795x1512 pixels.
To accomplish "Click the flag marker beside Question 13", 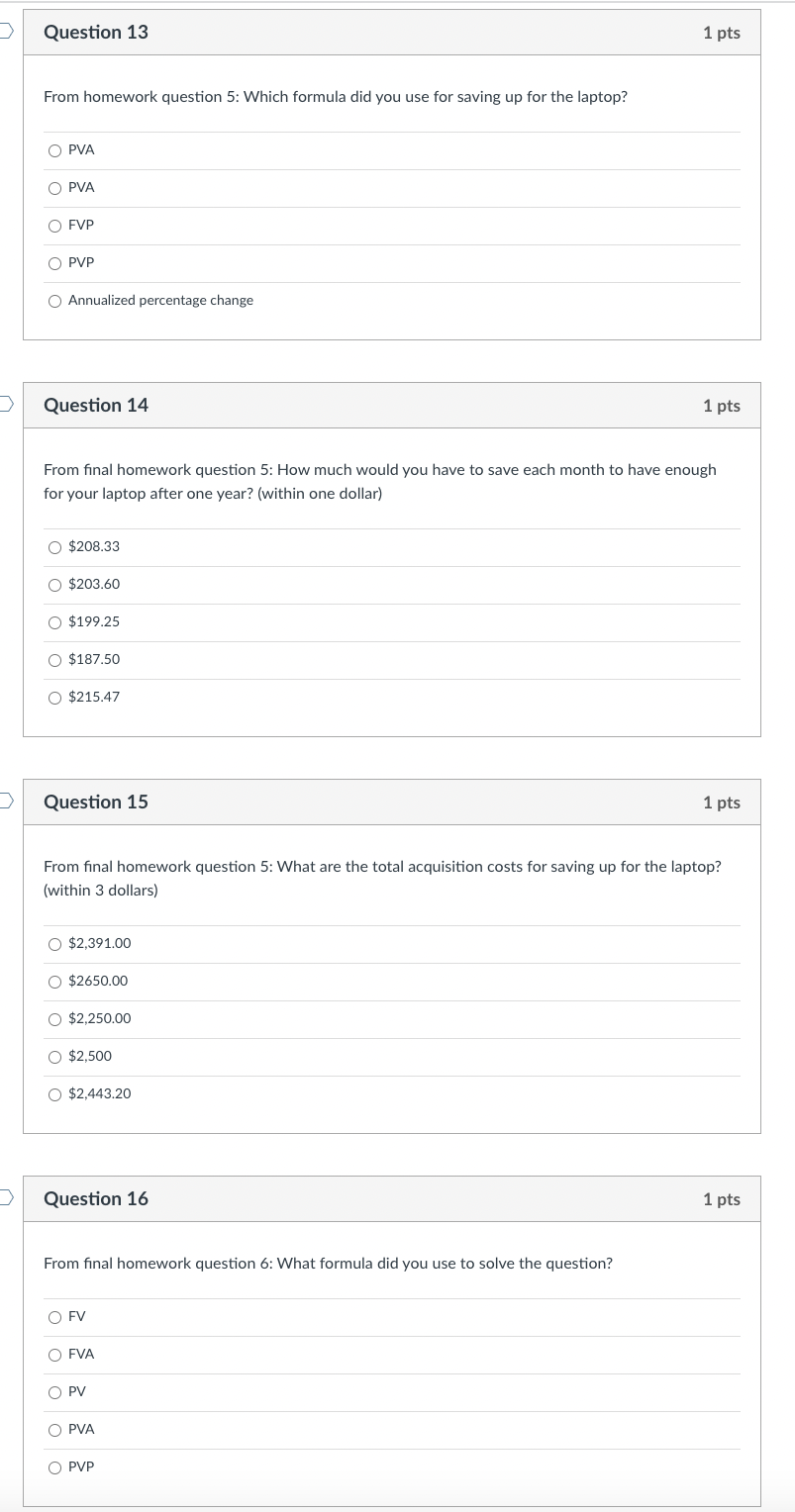I will tap(4, 31).
